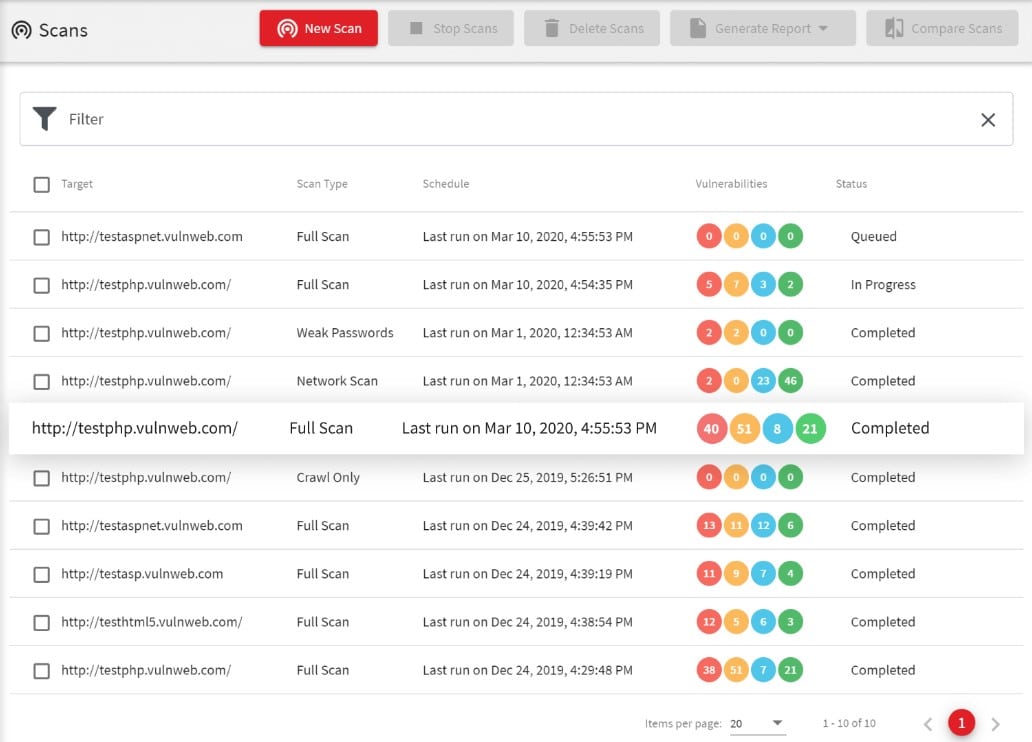This screenshot has height=742, width=1032.
Task: Click red badge 5 in In Progress row
Action: [x=709, y=284]
